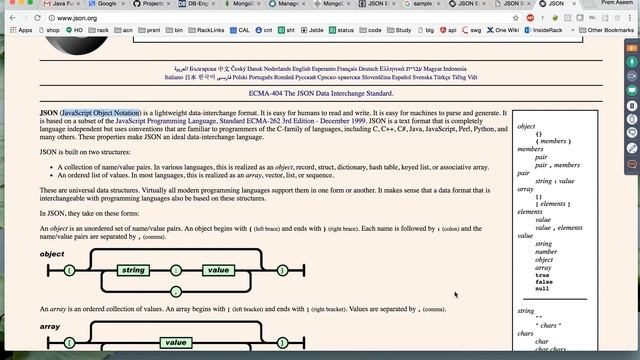Viewport: 640px width, 360px height.
Task: Click the value box in the array diagram
Action: click(x=176, y=342)
